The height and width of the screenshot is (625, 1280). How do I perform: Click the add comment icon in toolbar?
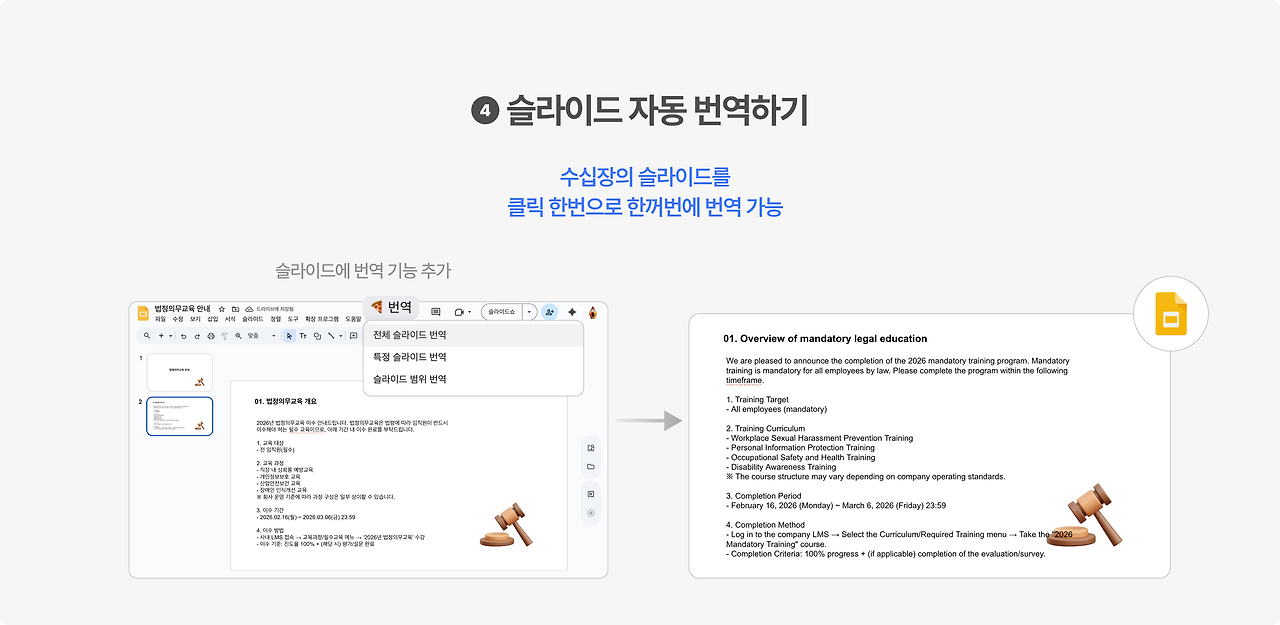tap(353, 336)
